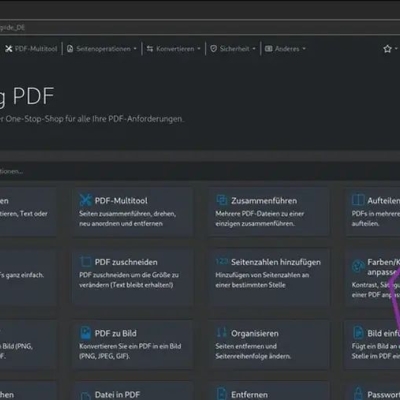400x400 pixels.
Task: Click the card icon beside Anderes
Action: click(268, 49)
